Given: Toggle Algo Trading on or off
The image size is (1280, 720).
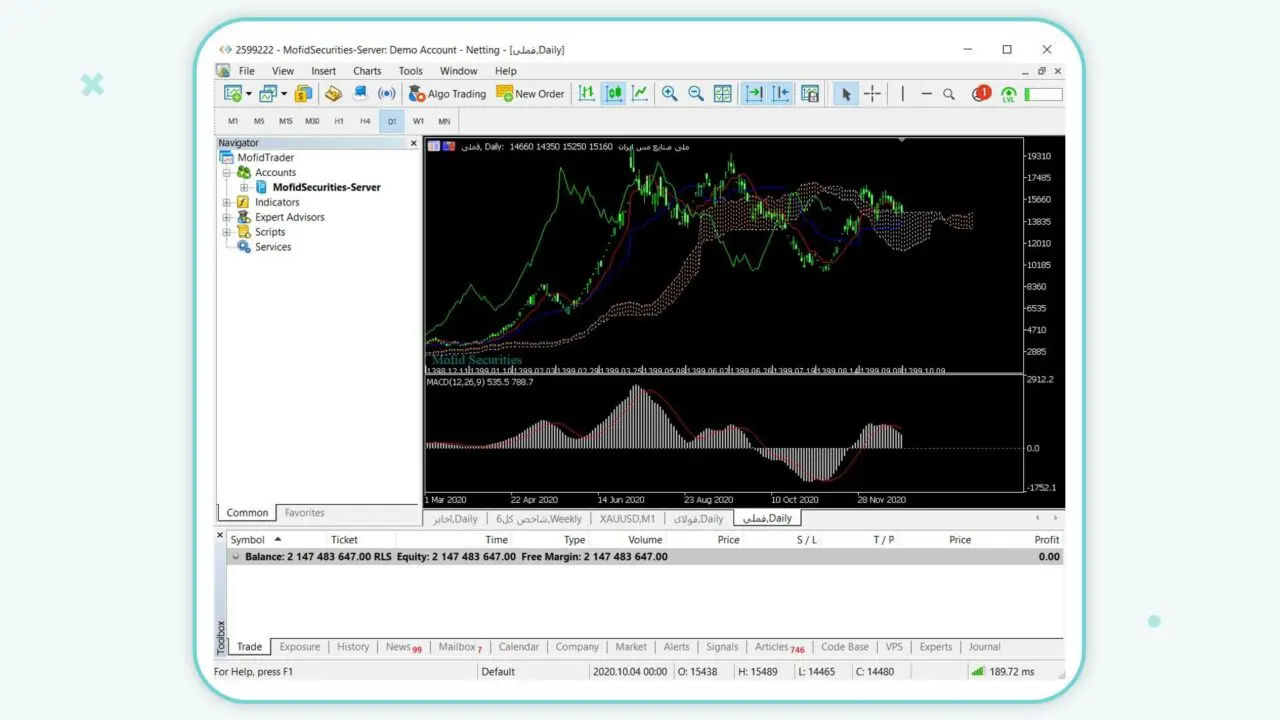Looking at the screenshot, I should [x=447, y=94].
